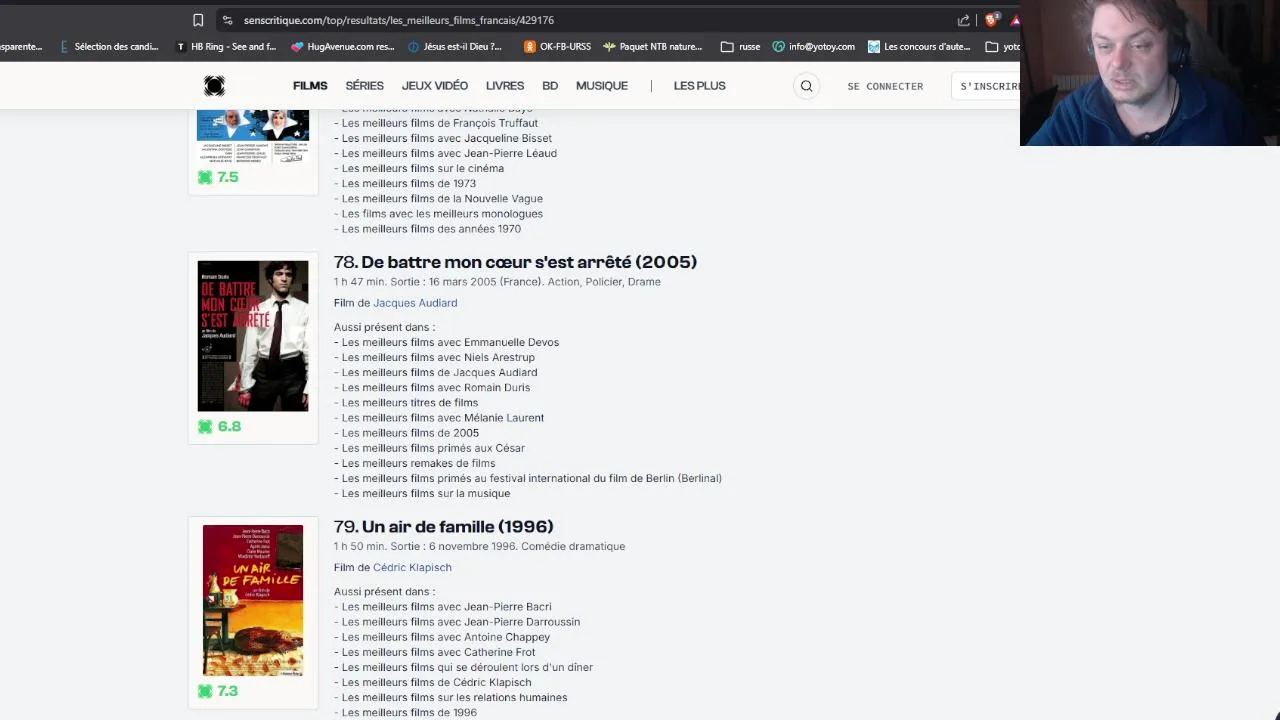Click the browser bookmark page icon
Screen dimensions: 1280x720
pos(198,20)
